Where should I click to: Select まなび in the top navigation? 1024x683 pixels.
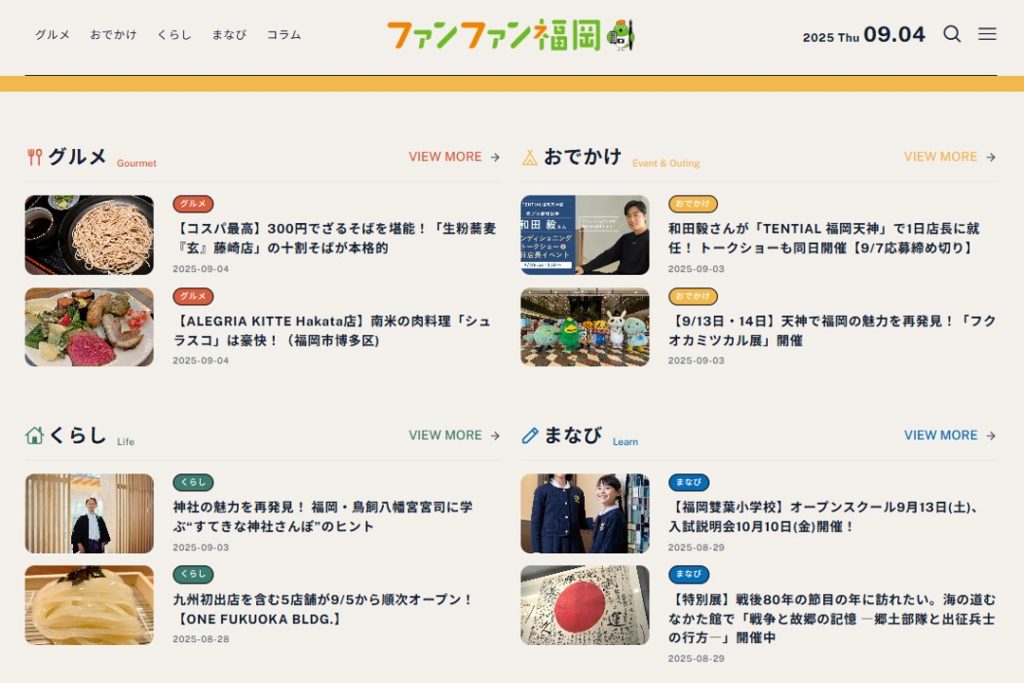coord(229,35)
